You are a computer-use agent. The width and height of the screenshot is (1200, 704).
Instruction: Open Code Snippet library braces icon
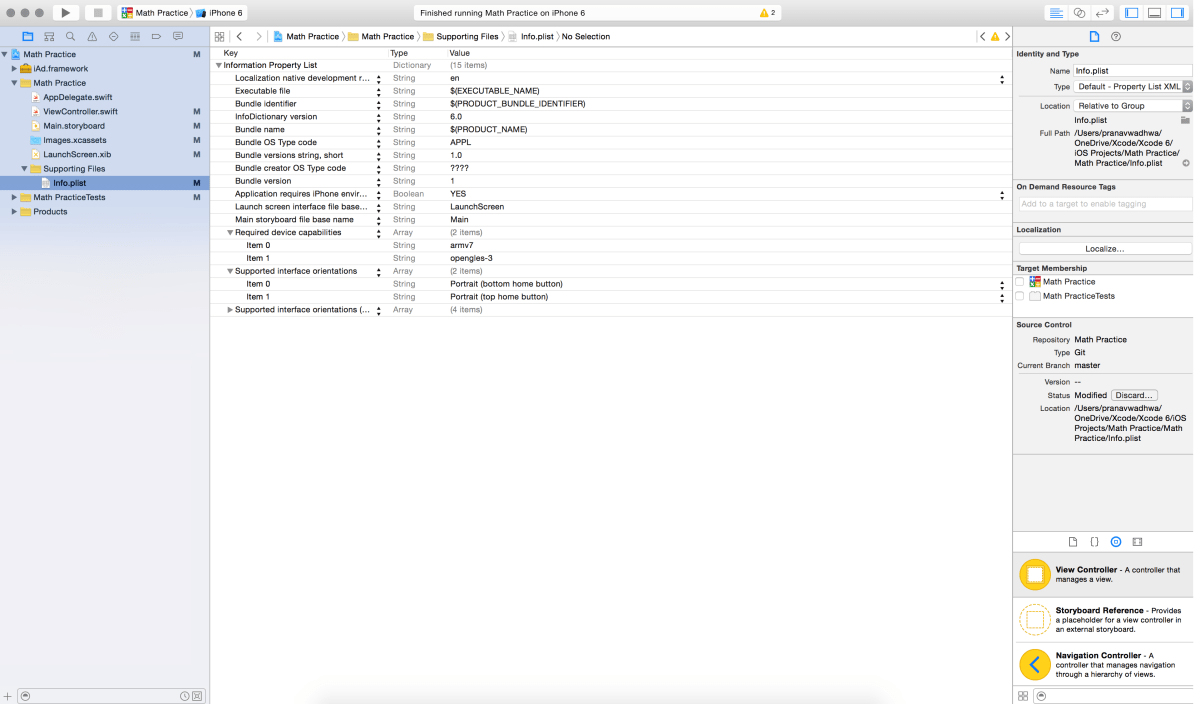[x=1094, y=541]
